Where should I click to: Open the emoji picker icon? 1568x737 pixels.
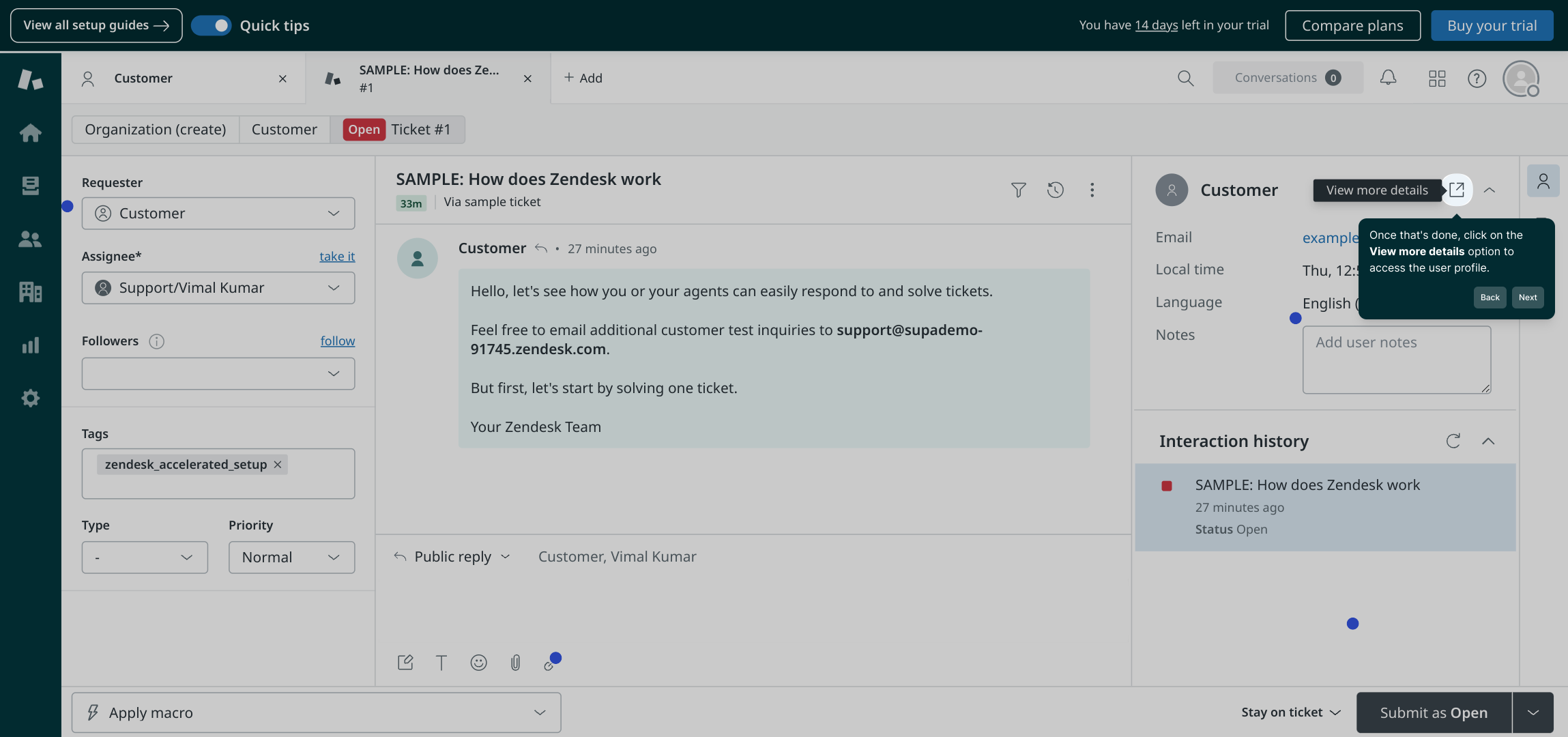click(479, 662)
